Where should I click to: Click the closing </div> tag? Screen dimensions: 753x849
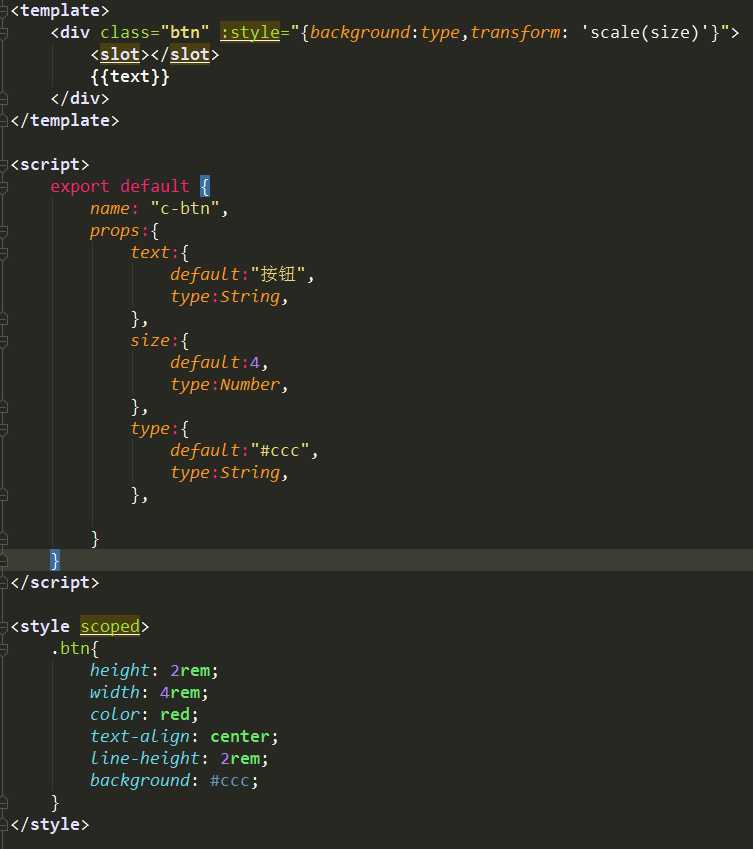pyautogui.click(x=80, y=99)
